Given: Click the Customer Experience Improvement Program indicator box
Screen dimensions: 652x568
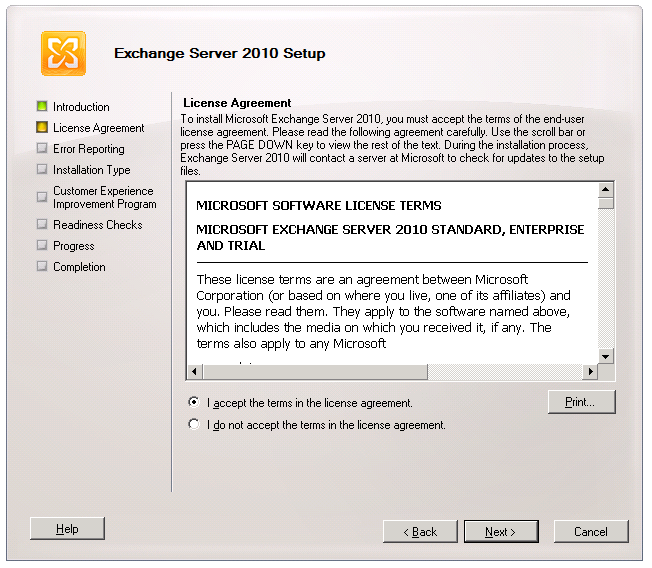Looking at the screenshot, I should [x=42, y=197].
